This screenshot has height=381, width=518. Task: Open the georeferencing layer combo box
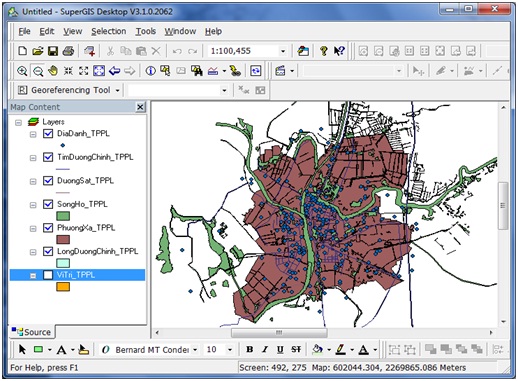pyautogui.click(x=224, y=90)
